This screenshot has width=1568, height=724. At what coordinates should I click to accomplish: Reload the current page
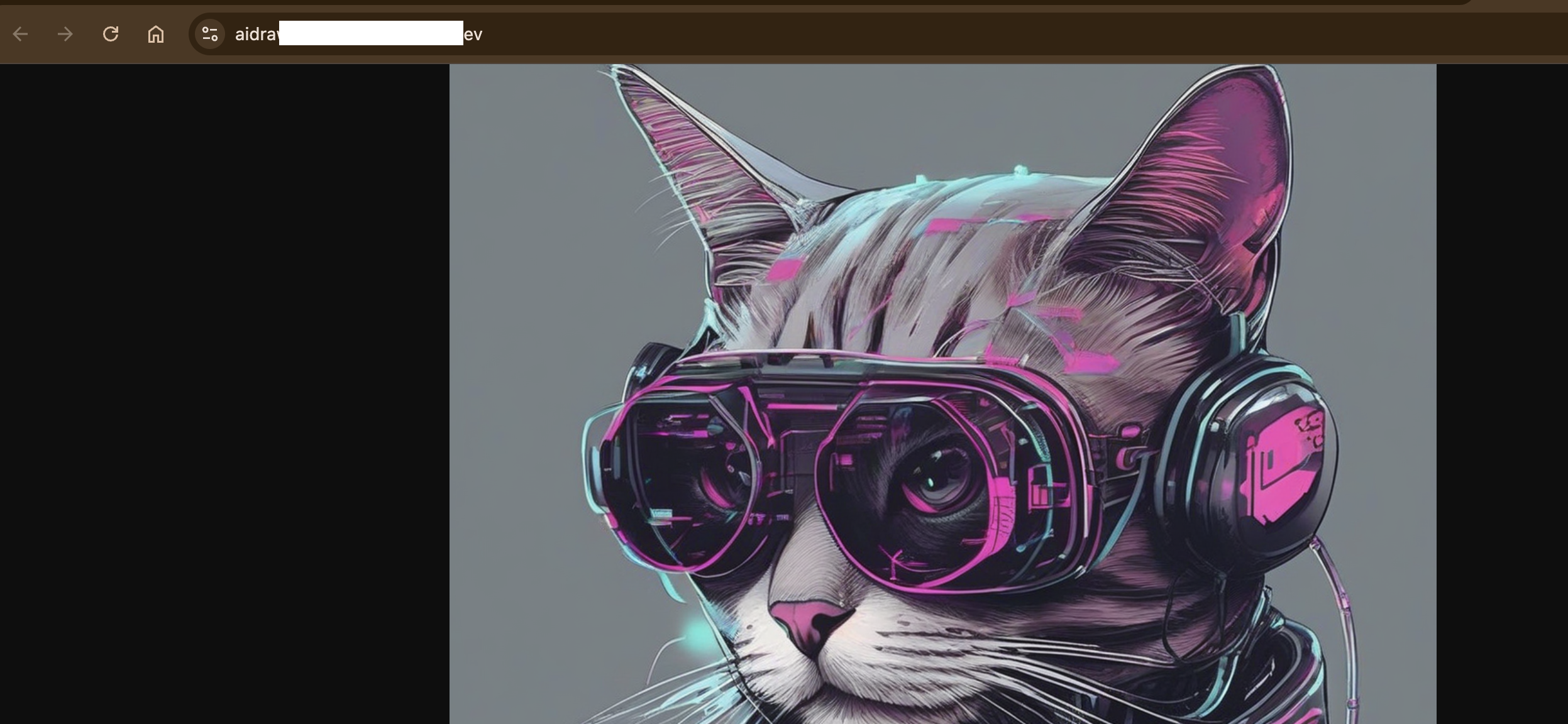point(111,34)
